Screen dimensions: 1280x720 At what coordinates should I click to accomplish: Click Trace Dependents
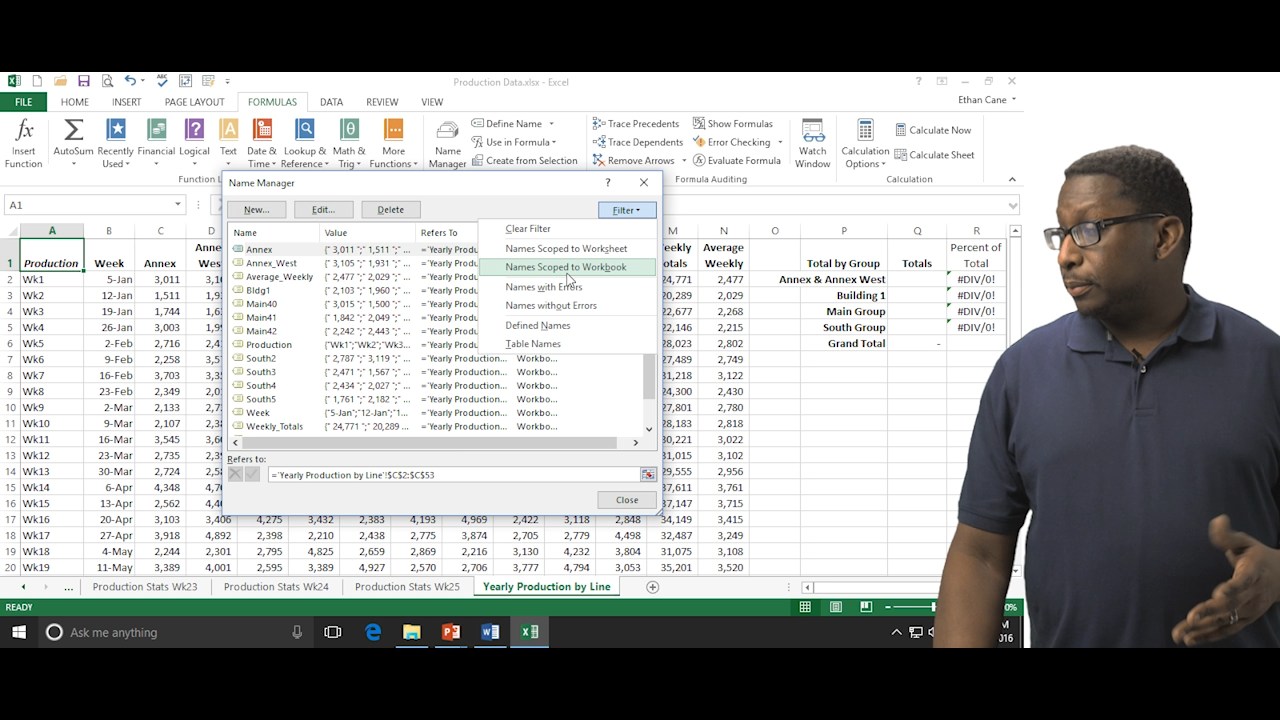(637, 142)
